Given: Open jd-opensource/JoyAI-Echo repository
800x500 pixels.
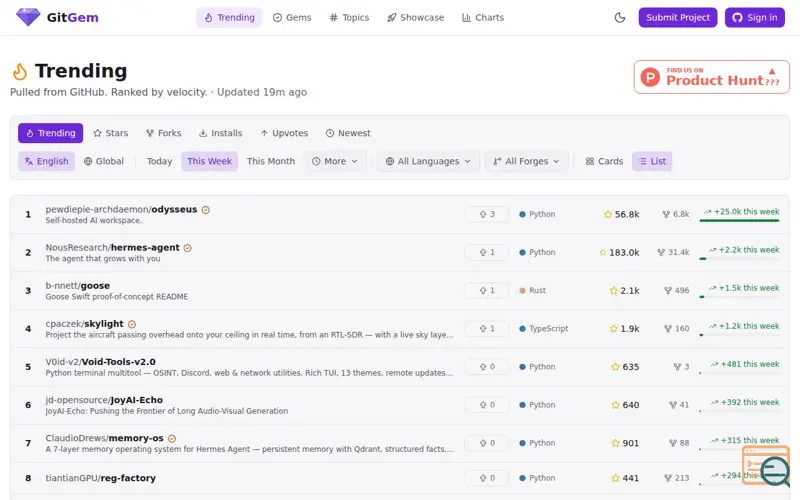Looking at the screenshot, I should tap(104, 400).
